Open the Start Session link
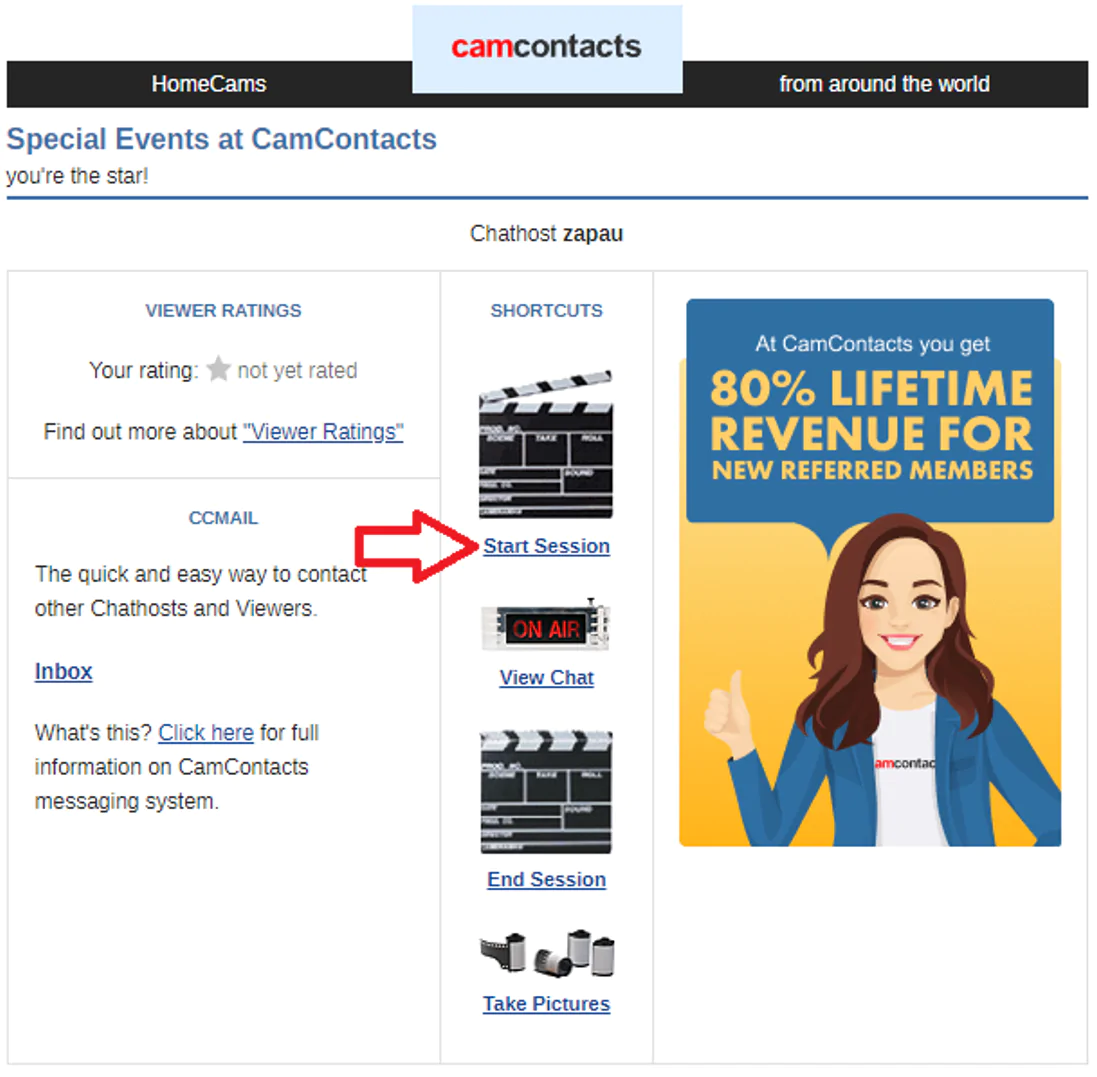Screen dimensions: 1097x1077 546,546
